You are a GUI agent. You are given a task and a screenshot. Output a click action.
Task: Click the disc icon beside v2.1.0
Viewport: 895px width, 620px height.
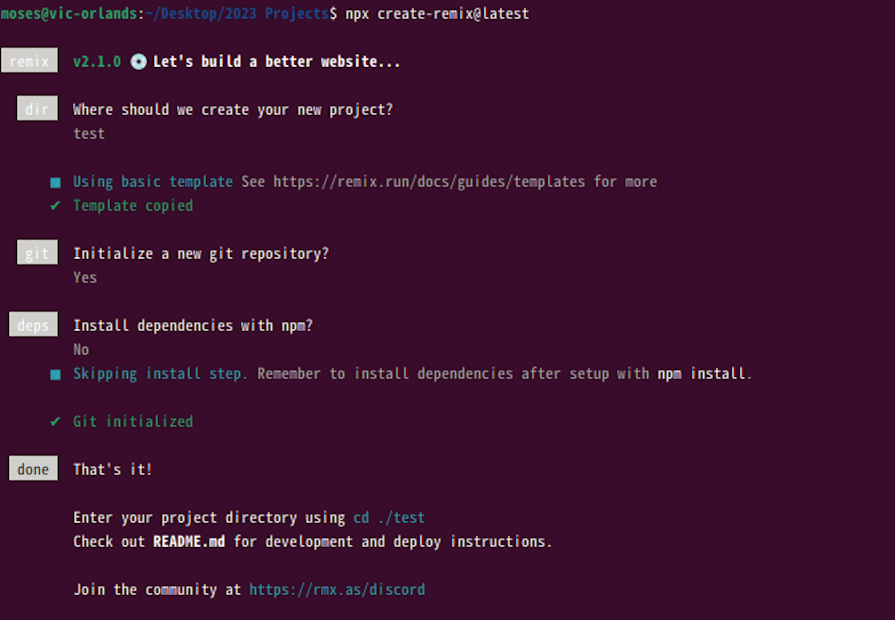point(138,61)
